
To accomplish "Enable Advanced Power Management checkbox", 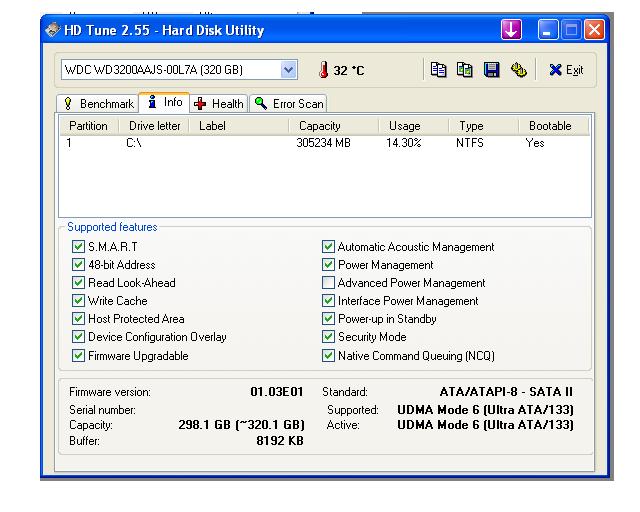I will tap(328, 283).
